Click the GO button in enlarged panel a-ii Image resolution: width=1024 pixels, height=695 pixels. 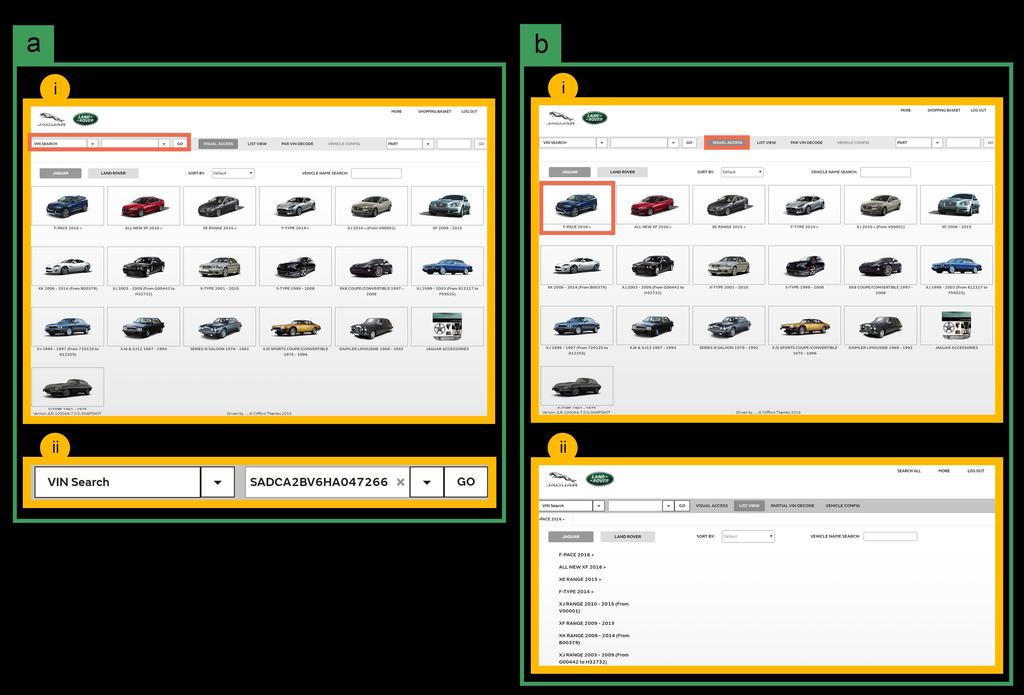(466, 482)
